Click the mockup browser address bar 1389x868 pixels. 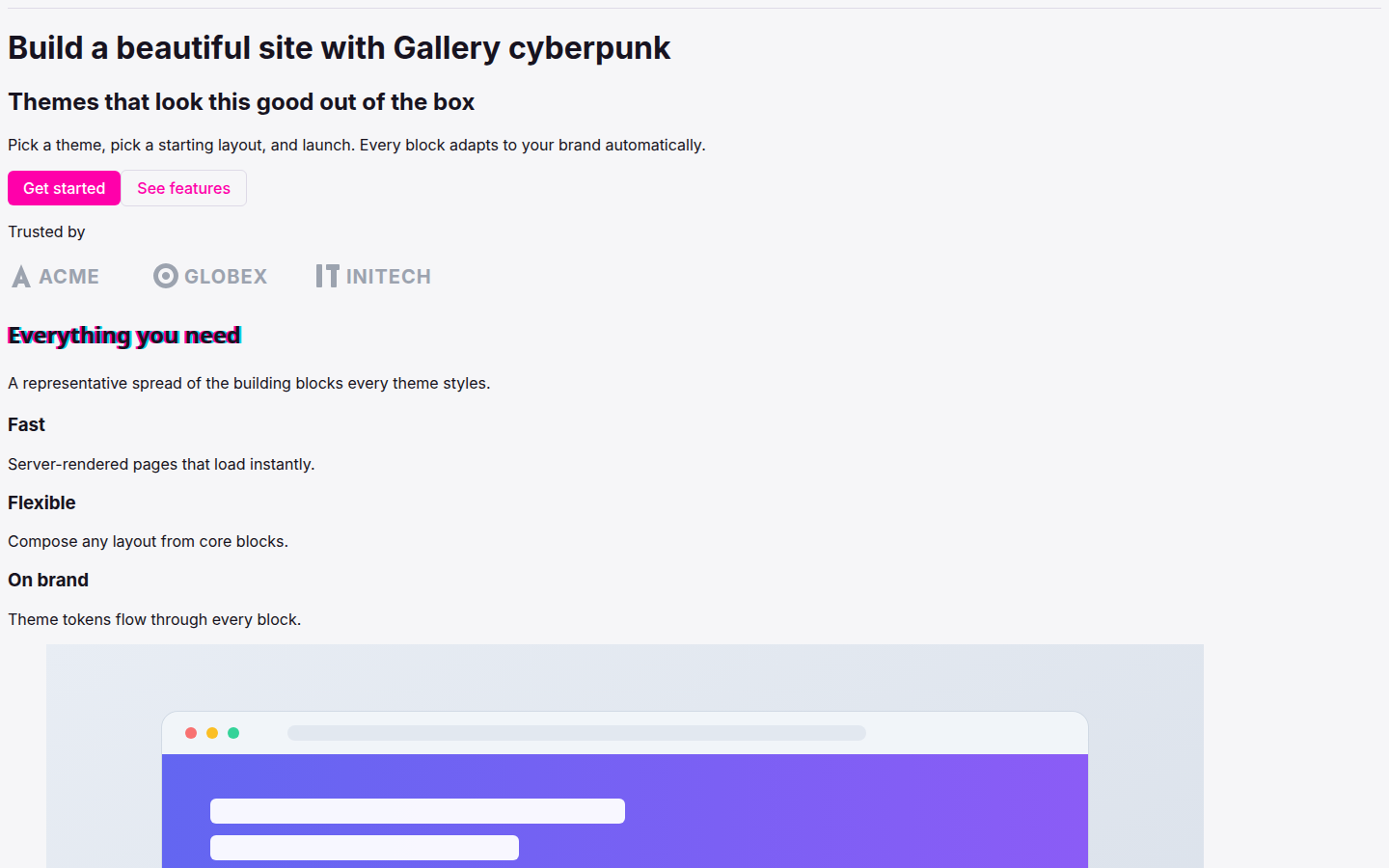click(577, 733)
